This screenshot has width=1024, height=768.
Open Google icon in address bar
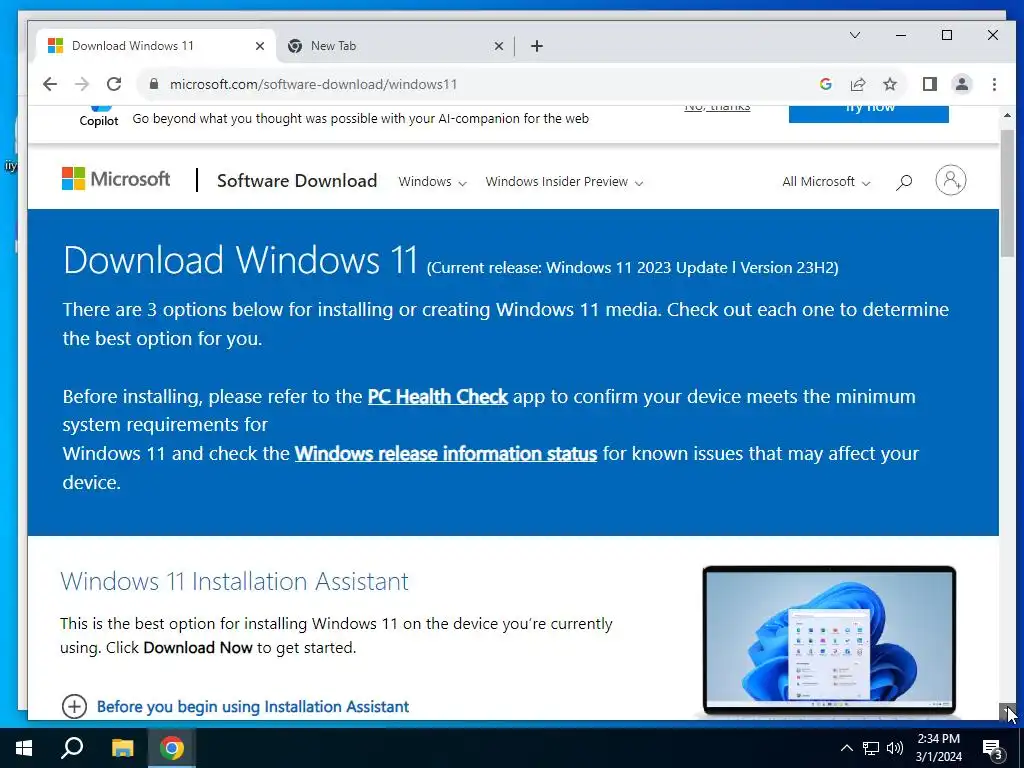coord(825,84)
